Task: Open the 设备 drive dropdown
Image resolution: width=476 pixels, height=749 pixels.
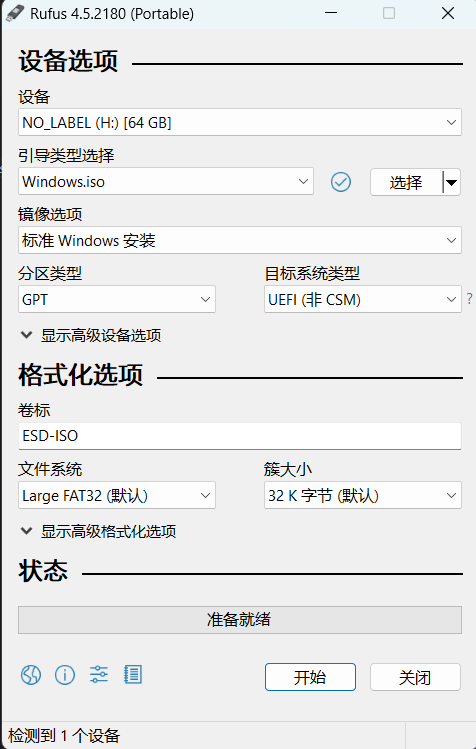Action: click(240, 122)
